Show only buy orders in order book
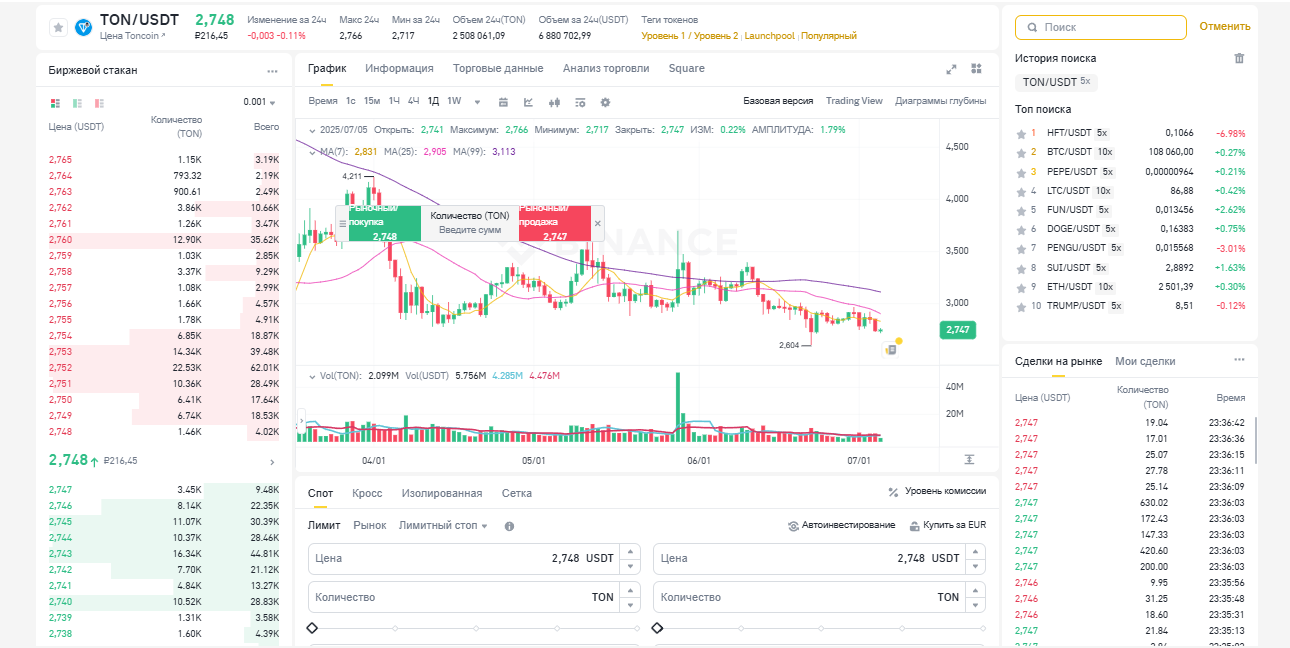 (77, 103)
